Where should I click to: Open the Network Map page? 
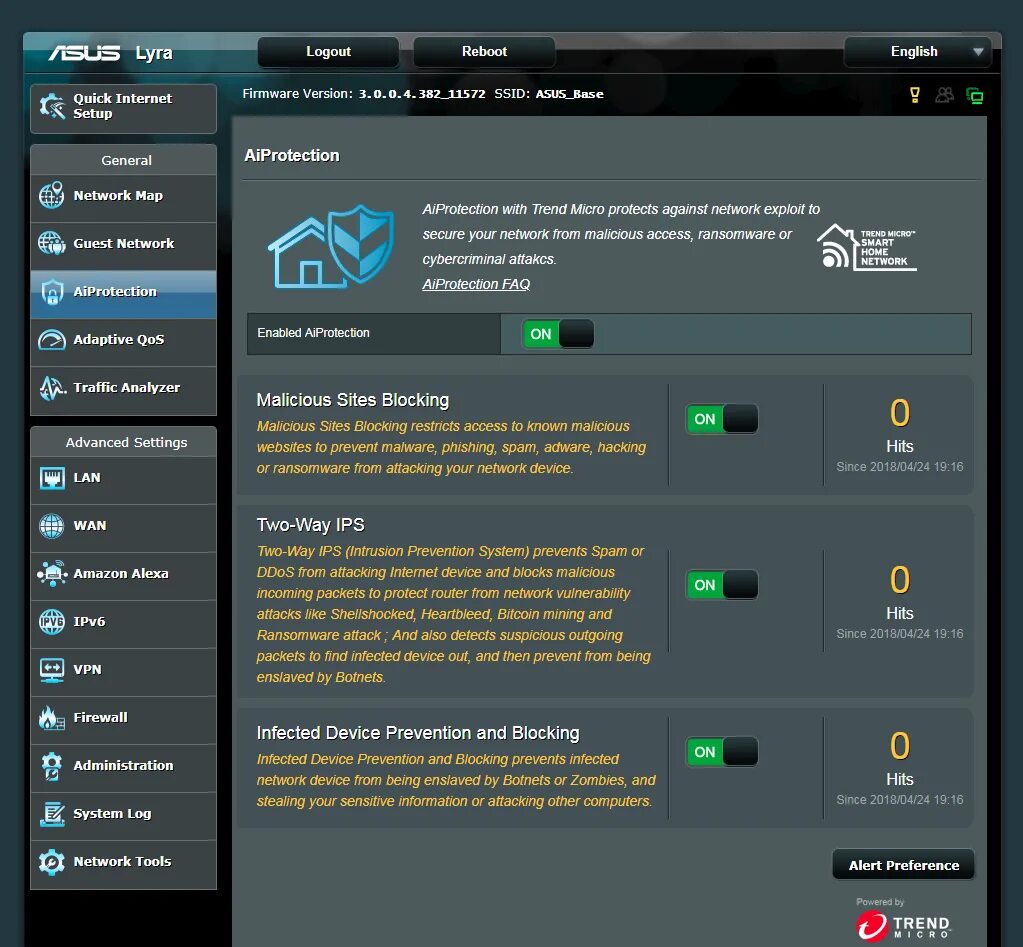click(x=123, y=196)
